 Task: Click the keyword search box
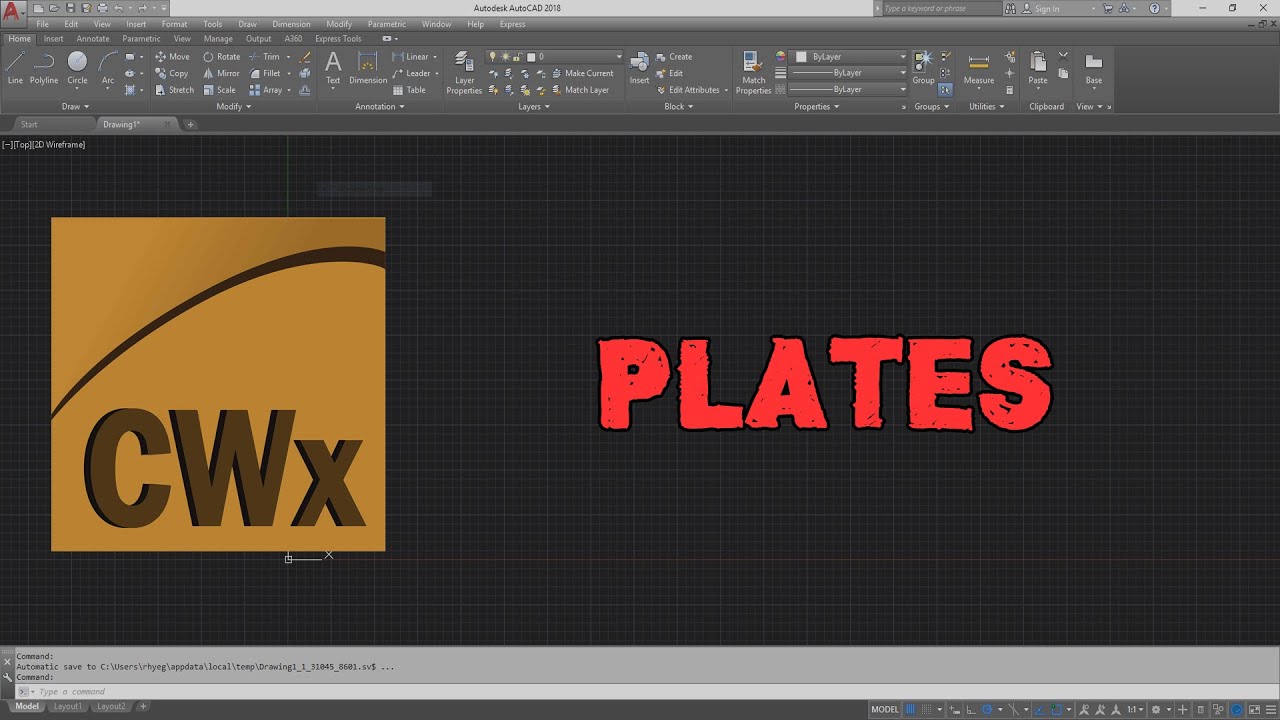click(940, 9)
